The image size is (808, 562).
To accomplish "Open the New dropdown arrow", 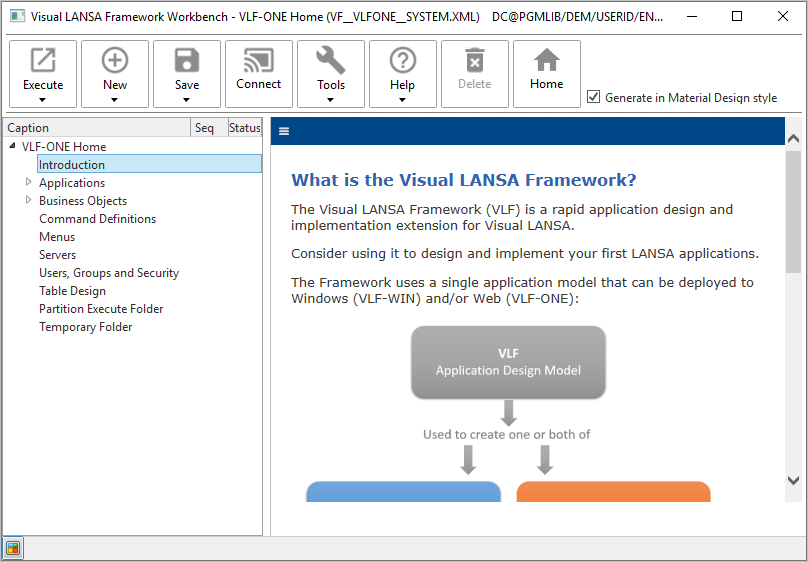I will 115,100.
